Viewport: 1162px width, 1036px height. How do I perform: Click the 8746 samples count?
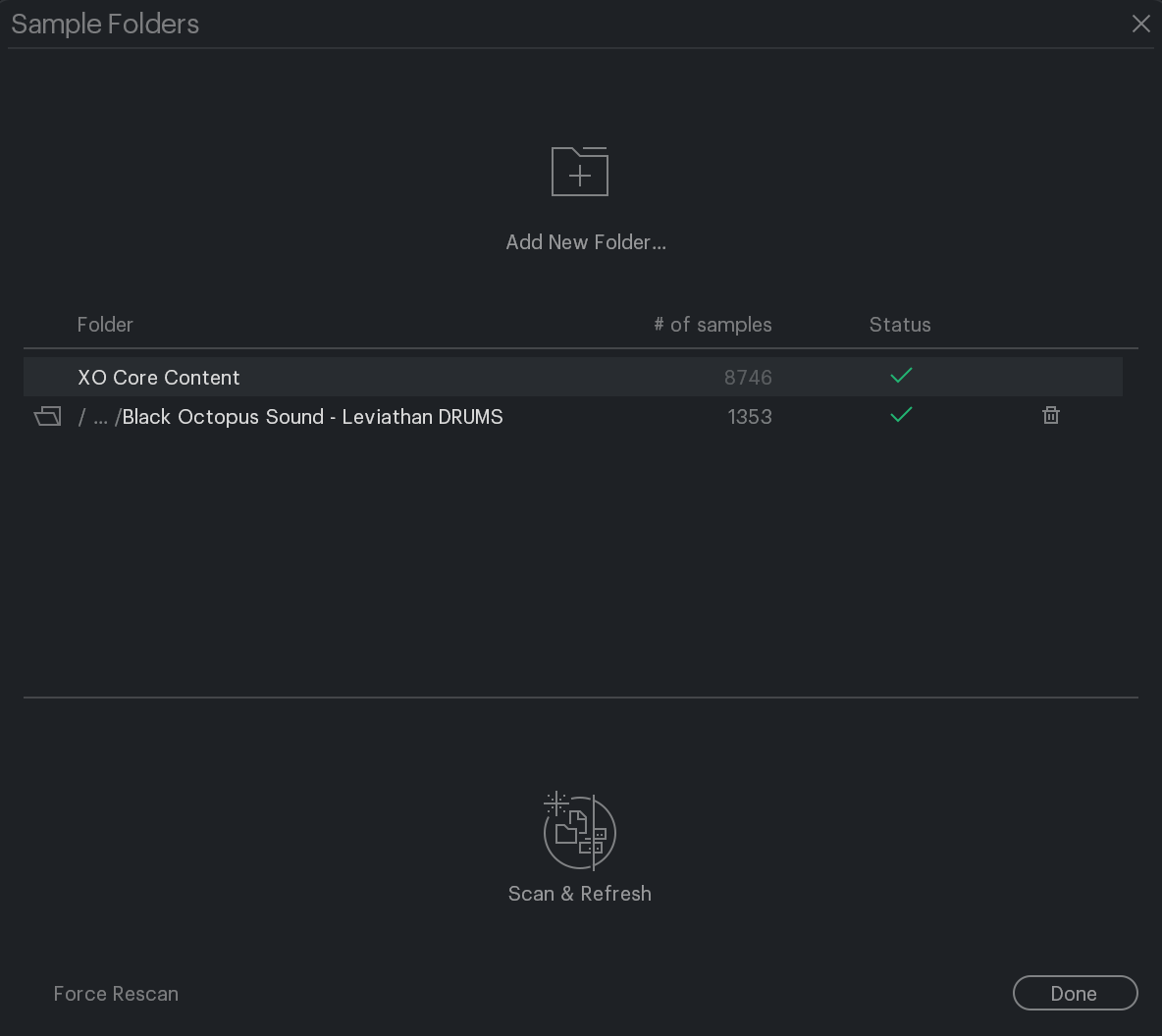coord(748,377)
